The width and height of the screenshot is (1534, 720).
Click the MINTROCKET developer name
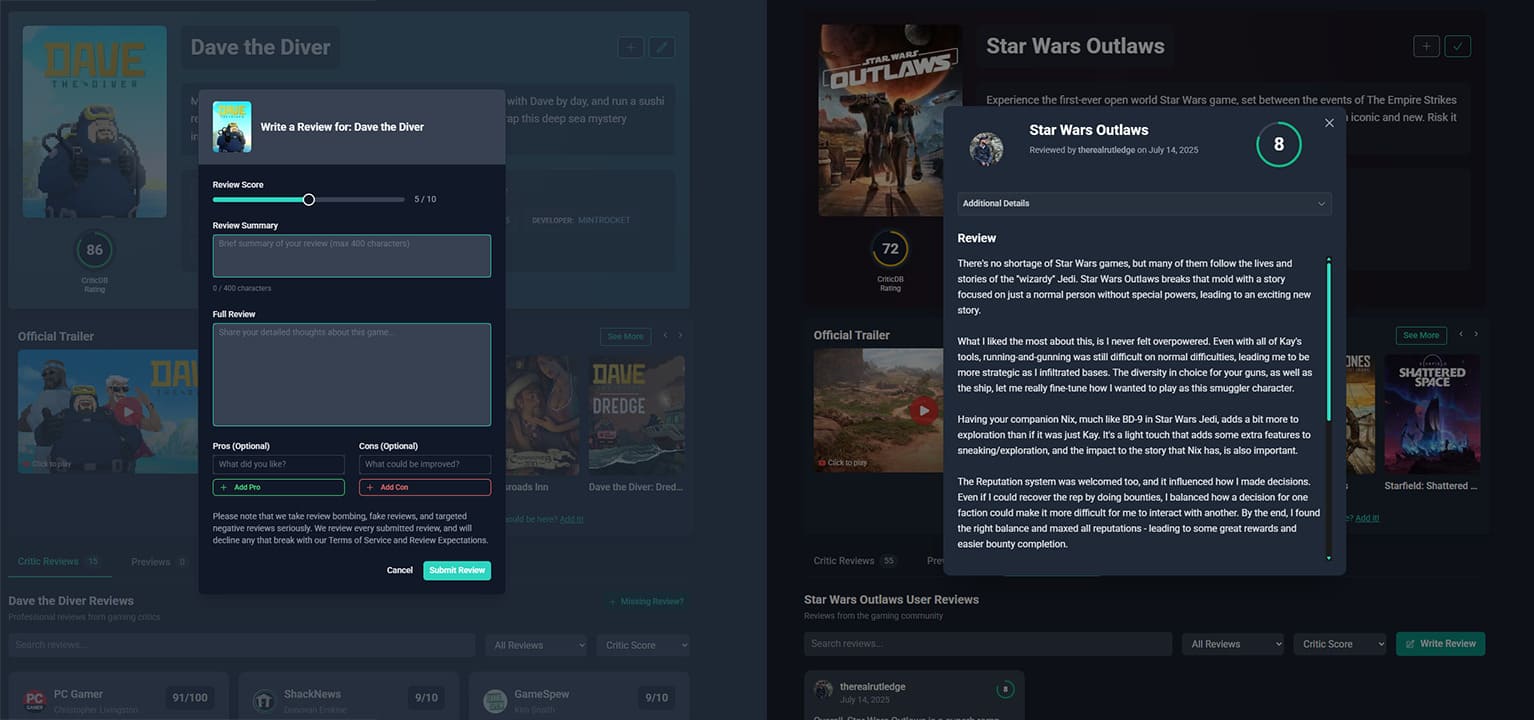(x=604, y=221)
